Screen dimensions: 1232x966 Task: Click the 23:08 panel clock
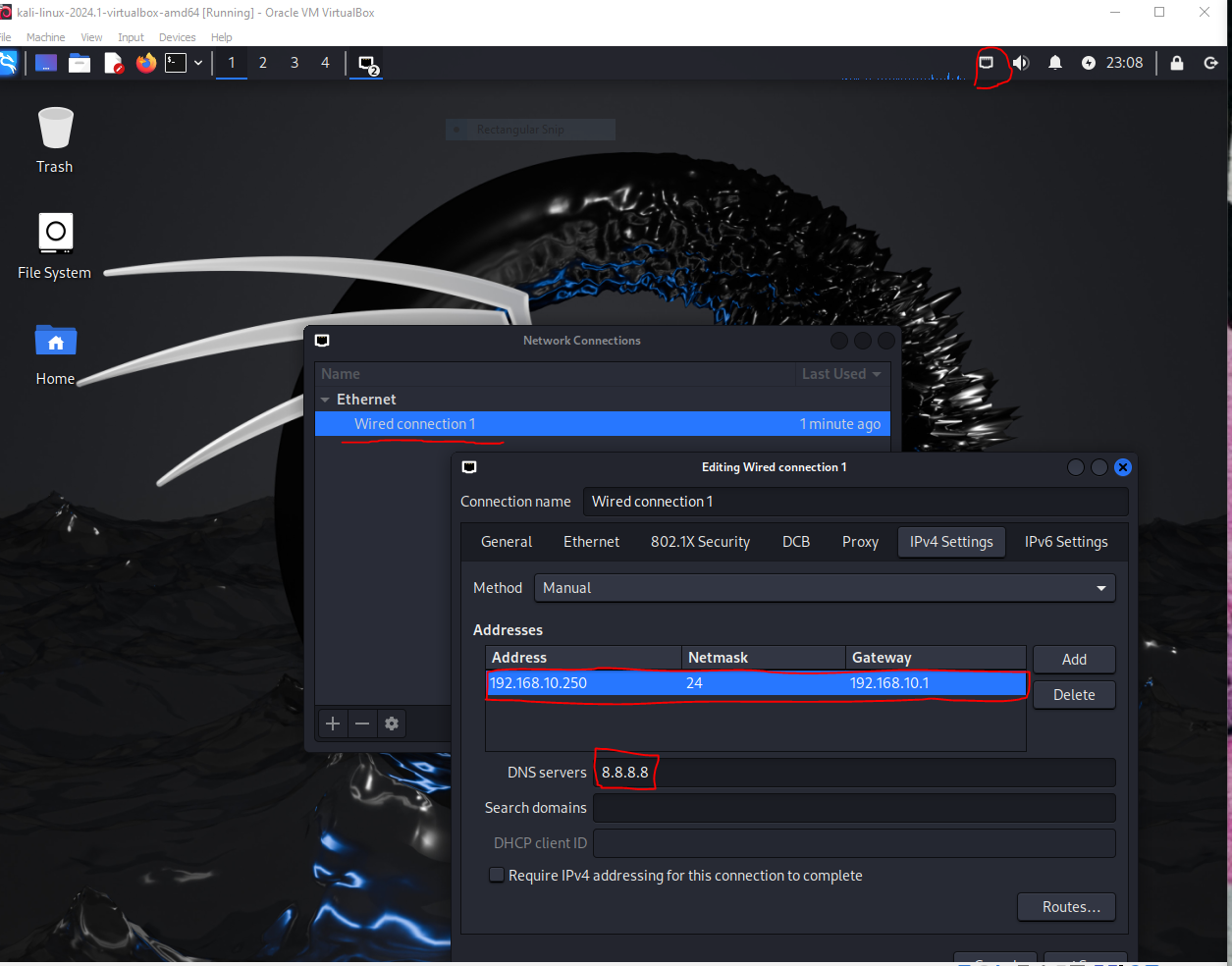click(x=1125, y=63)
